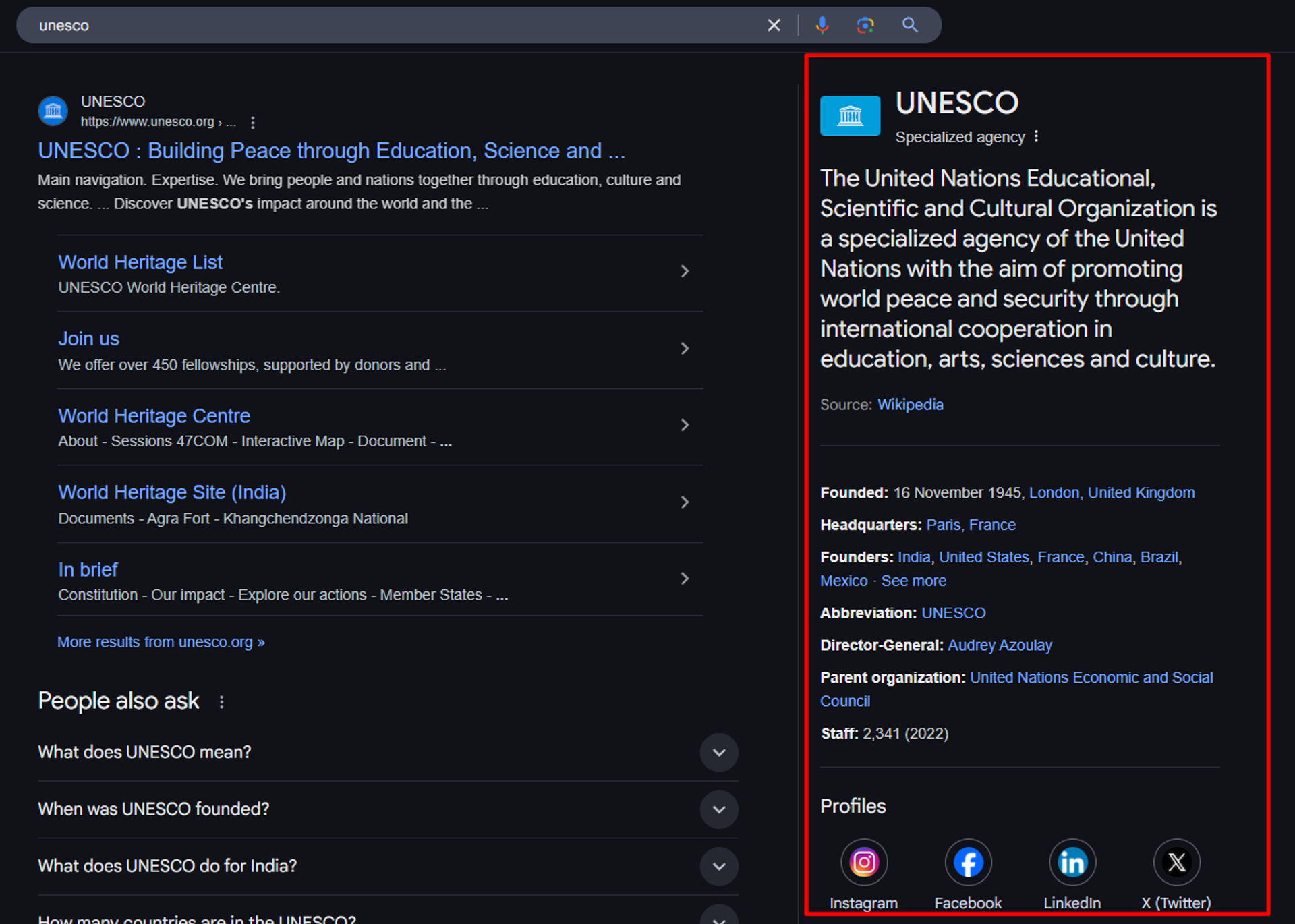Viewport: 1295px width, 924px height.
Task: Click the UNESCO knowledge panel title
Action: point(956,103)
